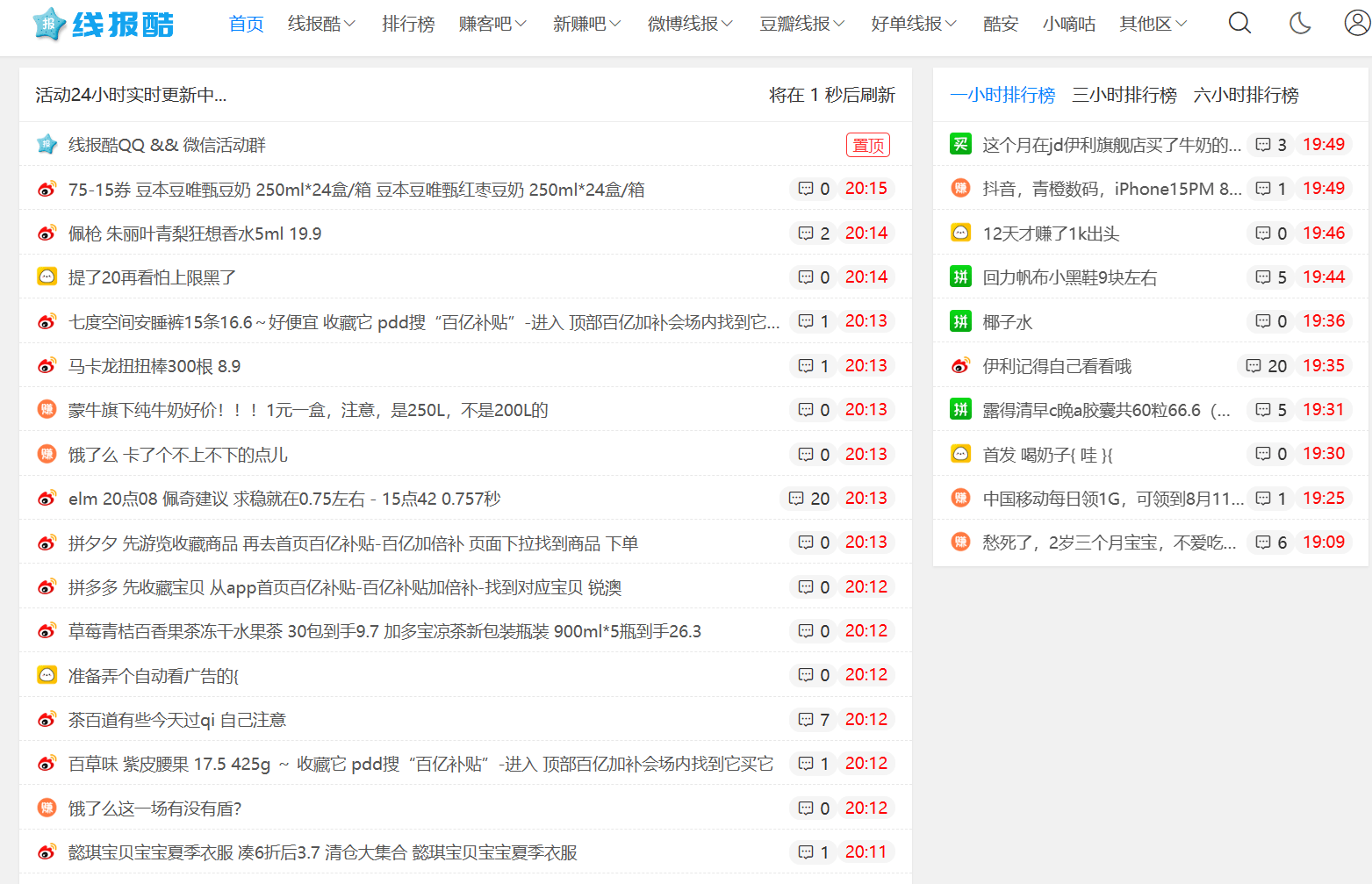Click Weibo icon beside 伊利记得自己看看哦
The image size is (1372, 884).
point(961,365)
